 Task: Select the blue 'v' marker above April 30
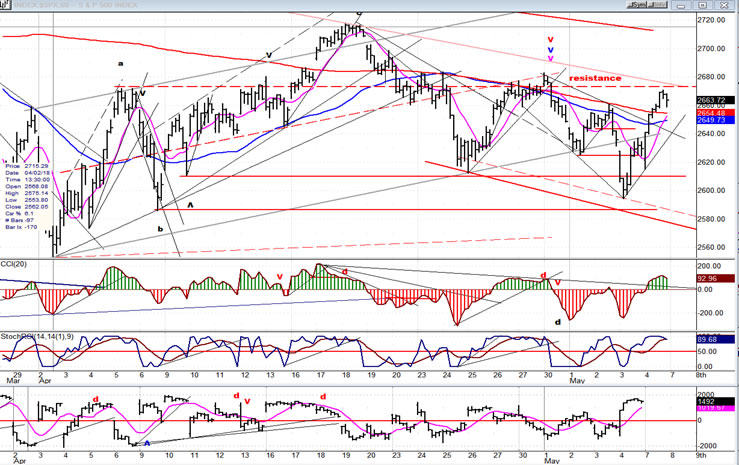coord(550,49)
